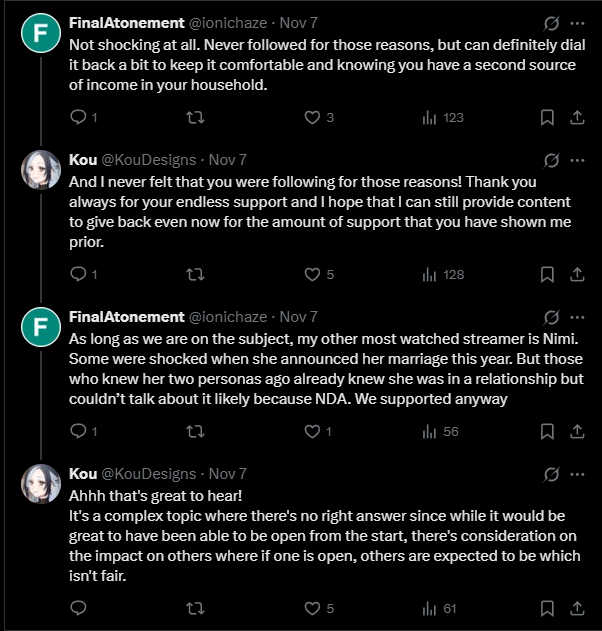The height and width of the screenshot is (631, 602).
Task: Open more options on first FinalAtonement post
Action: tap(577, 22)
